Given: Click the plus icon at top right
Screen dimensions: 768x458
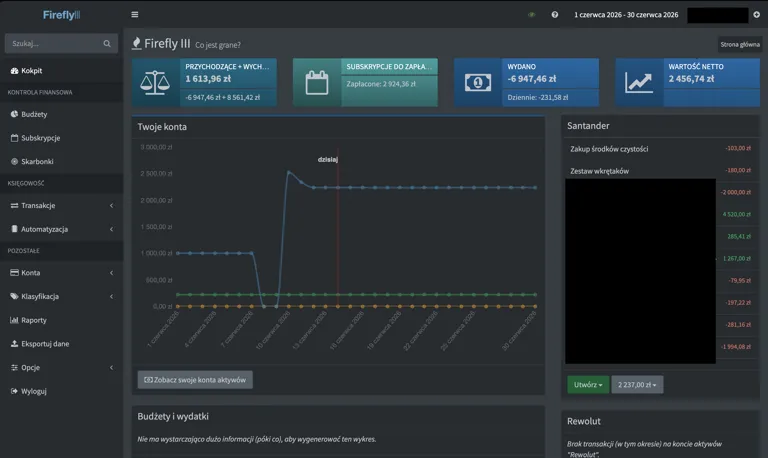Looking at the screenshot, I should click(x=757, y=15).
